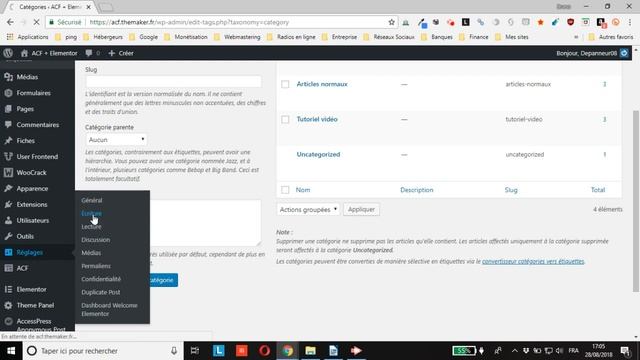Open the WordPress logo menu in admin bar
Image resolution: width=640 pixels, height=360 pixels.
pyautogui.click(x=8, y=53)
